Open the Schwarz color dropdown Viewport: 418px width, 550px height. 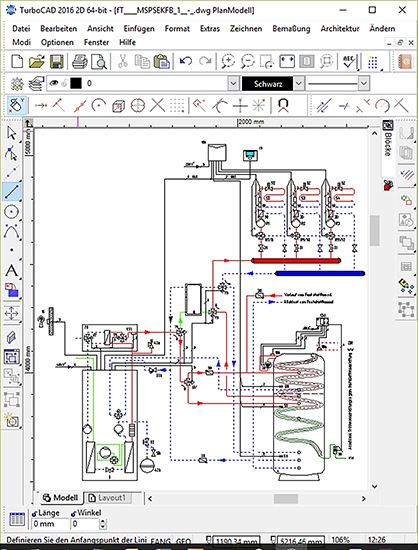coord(298,83)
